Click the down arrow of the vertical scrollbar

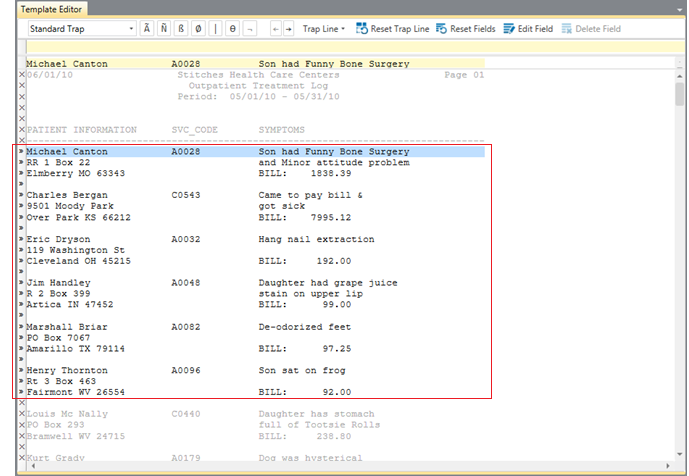680,454
